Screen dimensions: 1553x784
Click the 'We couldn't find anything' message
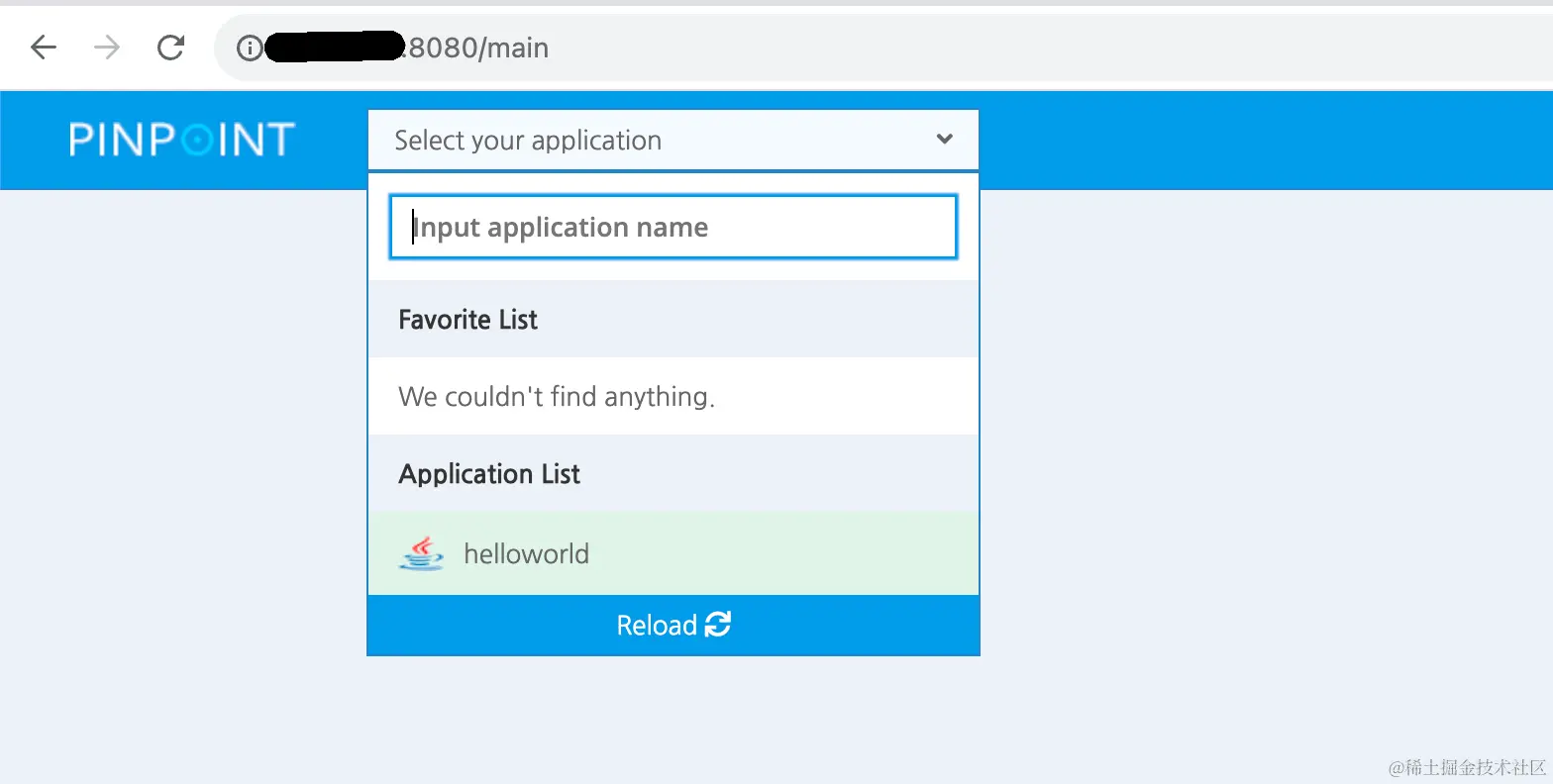[557, 397]
